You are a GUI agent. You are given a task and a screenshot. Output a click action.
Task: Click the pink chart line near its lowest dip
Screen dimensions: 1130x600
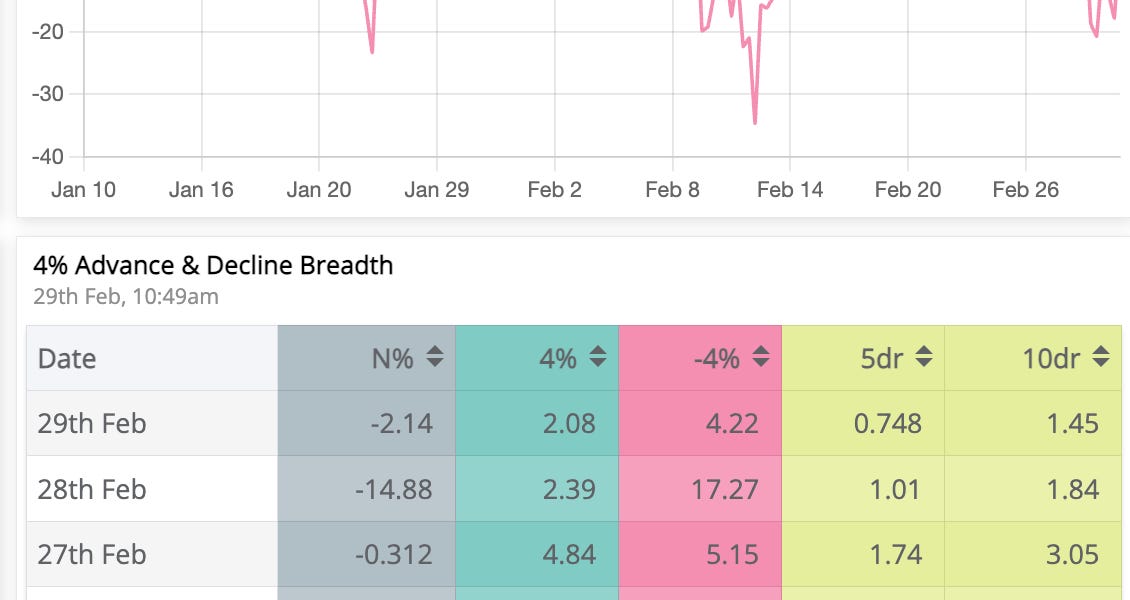click(x=752, y=120)
